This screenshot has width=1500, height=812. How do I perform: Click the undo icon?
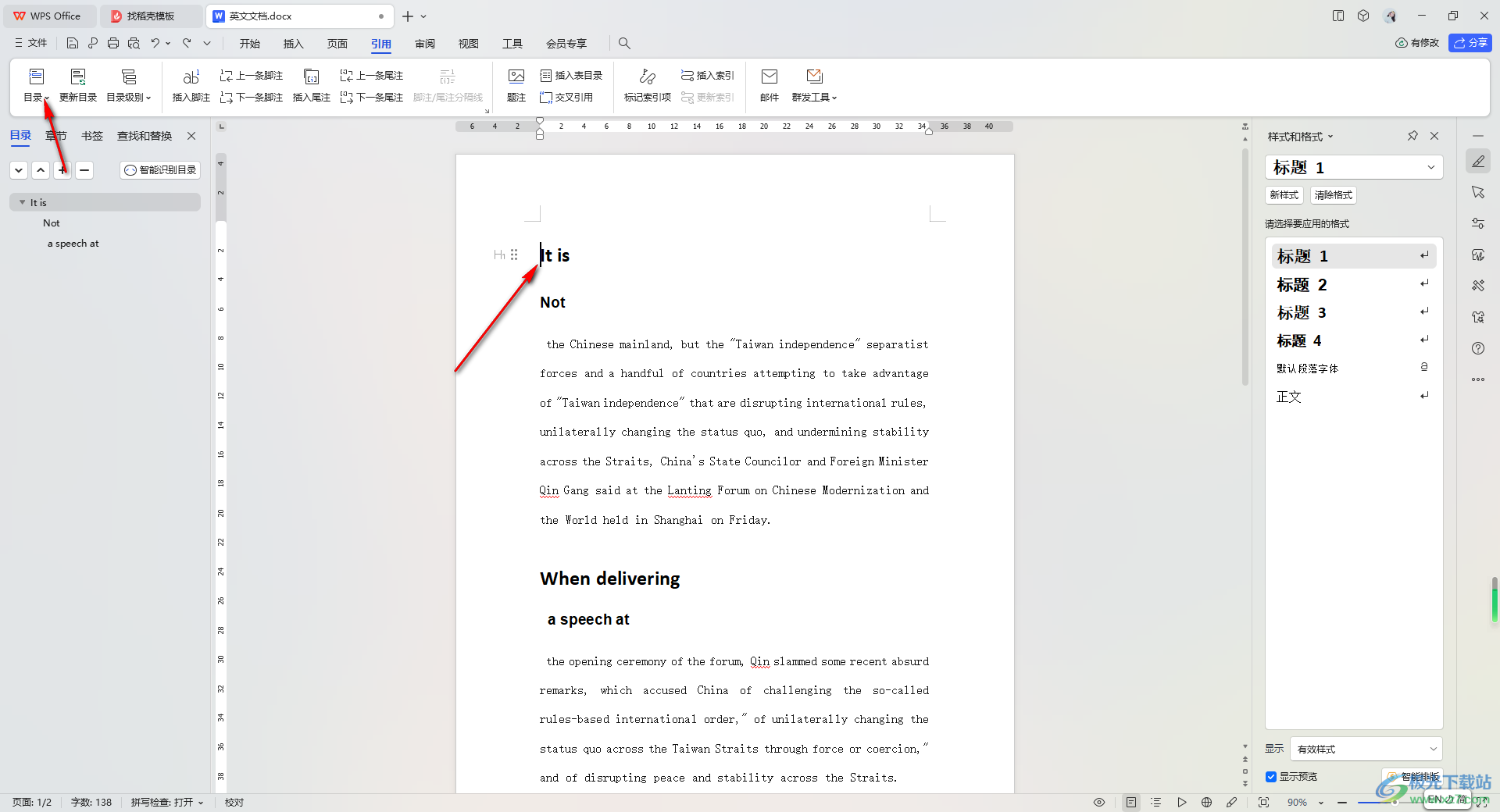tap(155, 43)
